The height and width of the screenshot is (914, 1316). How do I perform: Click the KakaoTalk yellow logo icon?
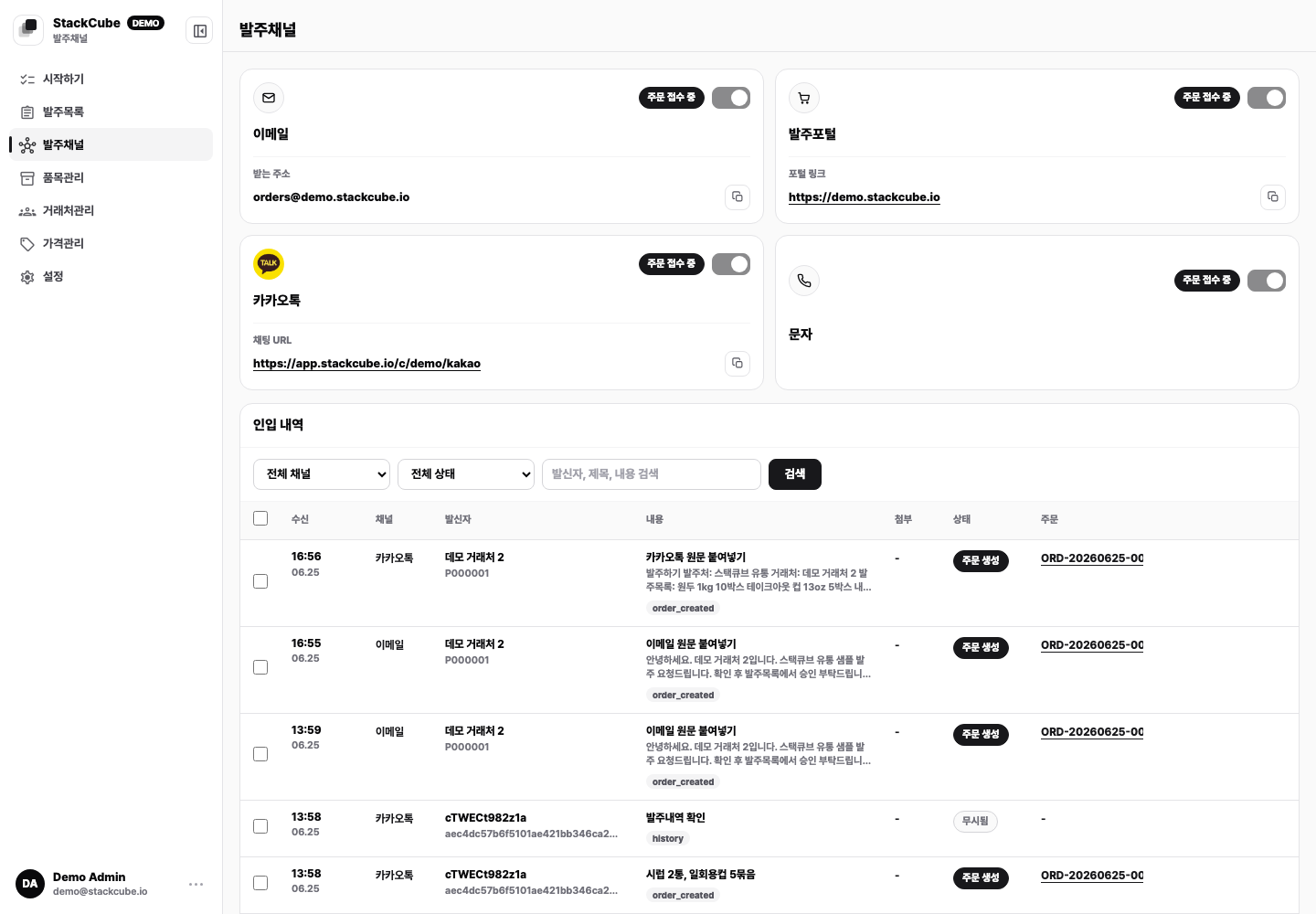click(x=269, y=264)
